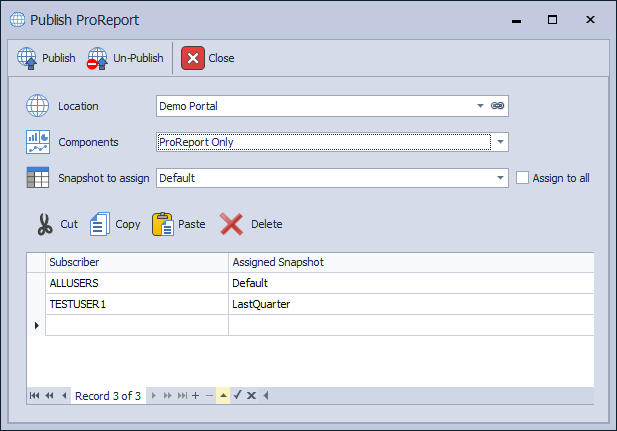
Task: Select the TESTUSER1 subscriber cell
Action: (137, 304)
